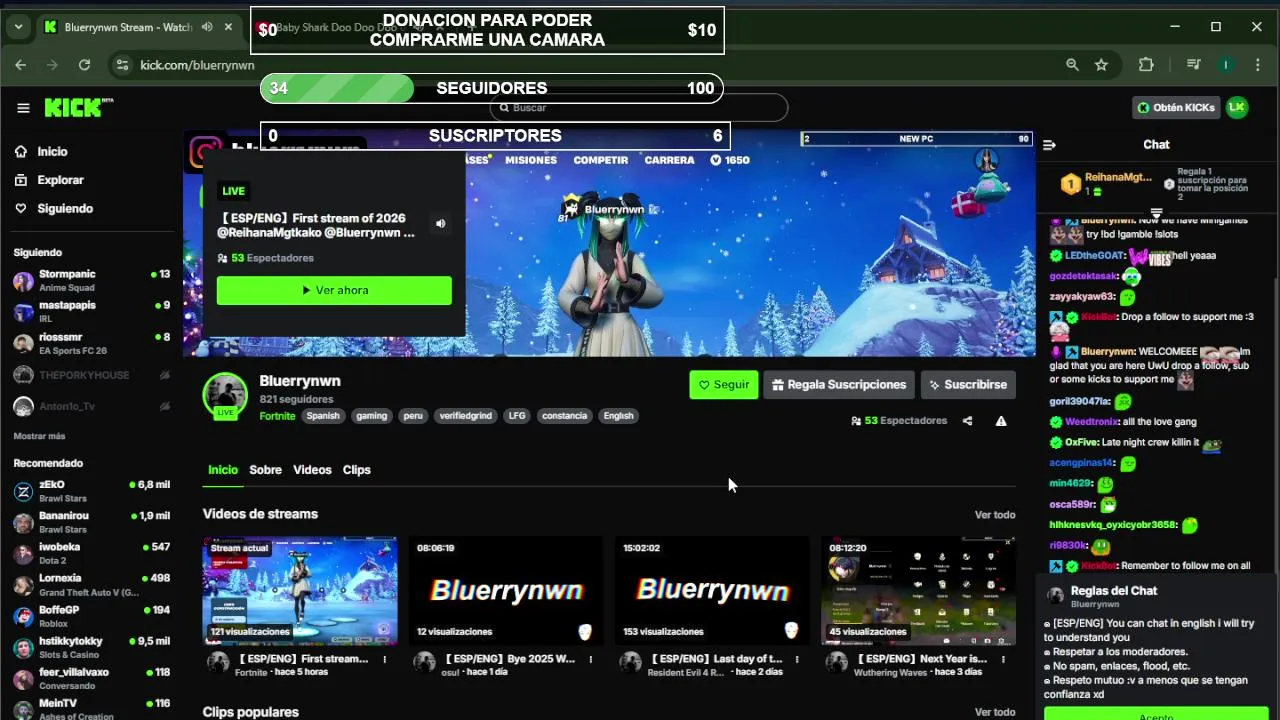Open the tab search dropdown arrow
The image size is (1280, 720).
click(18, 27)
